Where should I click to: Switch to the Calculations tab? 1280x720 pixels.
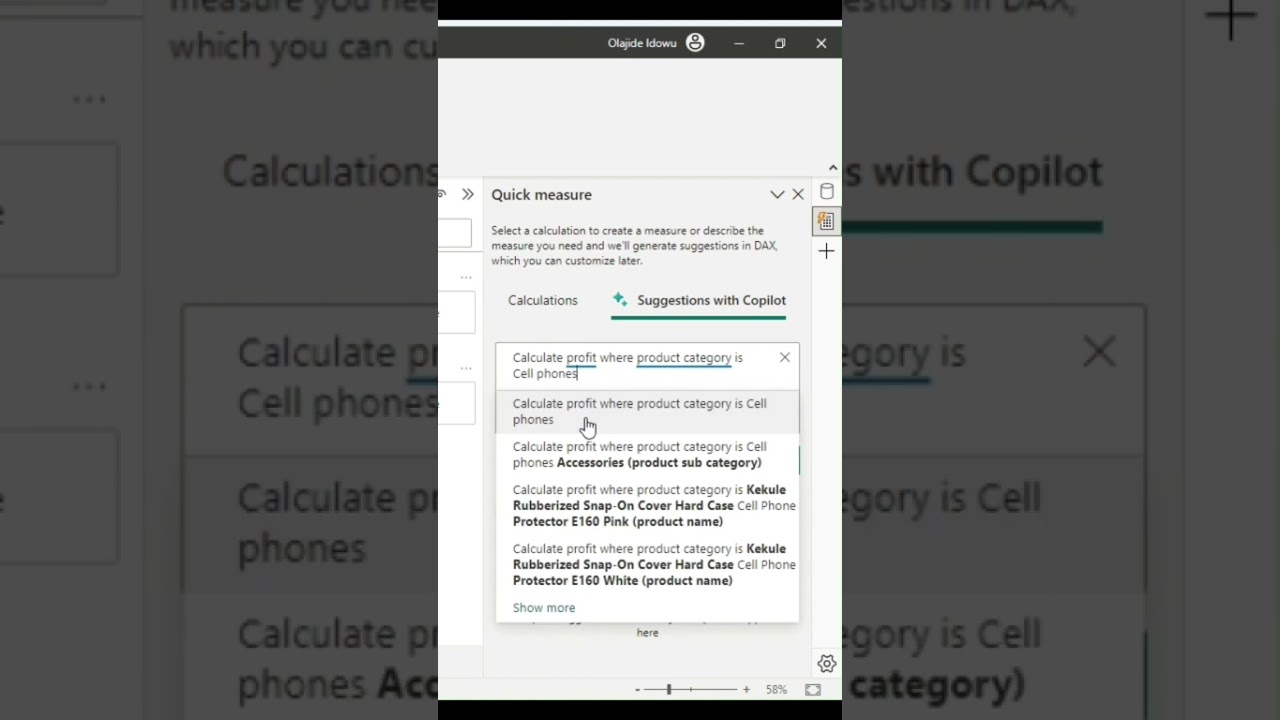543,300
